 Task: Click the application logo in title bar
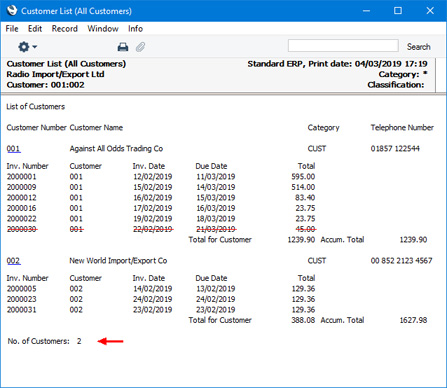click(x=12, y=10)
